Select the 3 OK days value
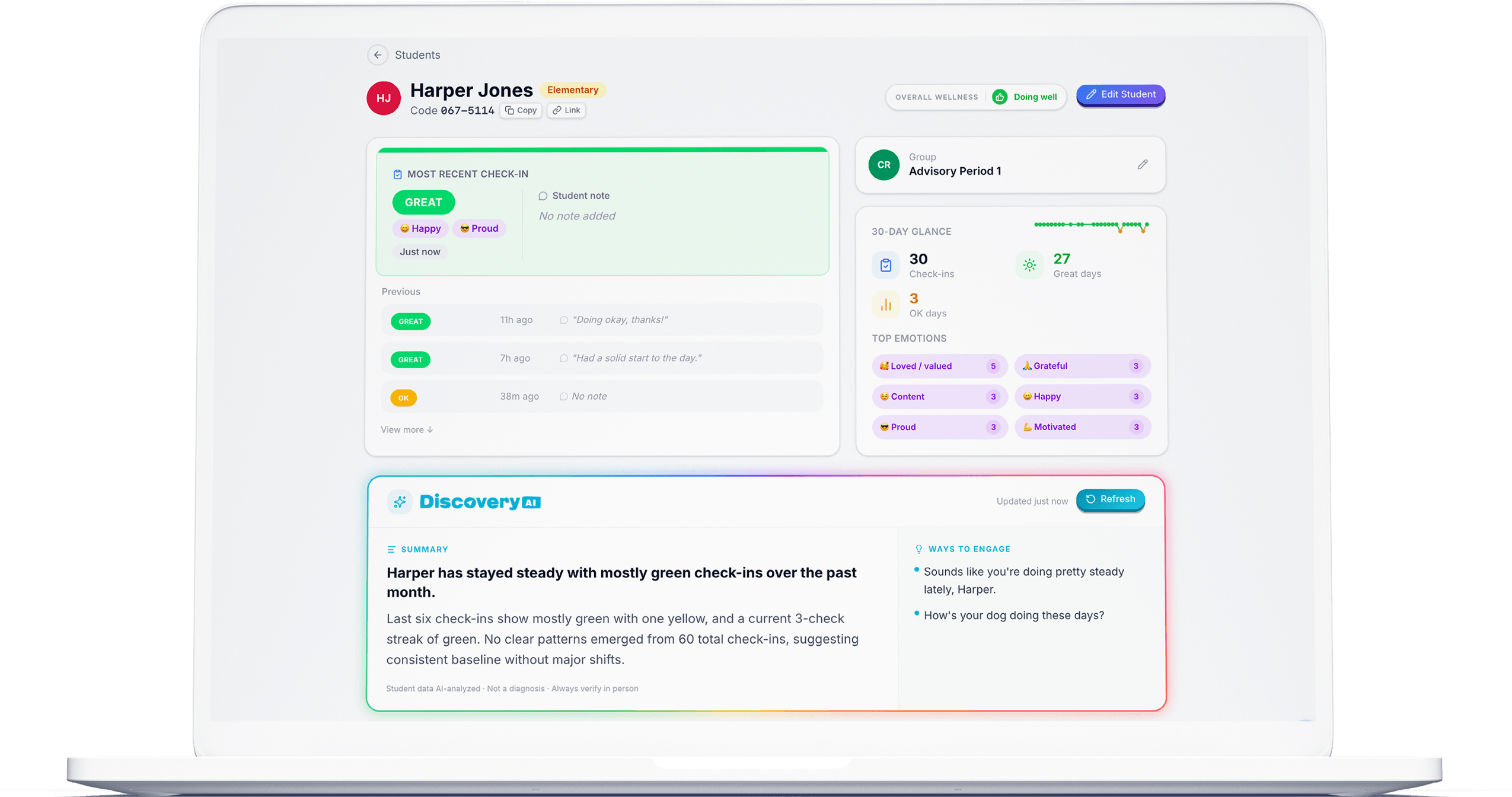 (x=913, y=298)
